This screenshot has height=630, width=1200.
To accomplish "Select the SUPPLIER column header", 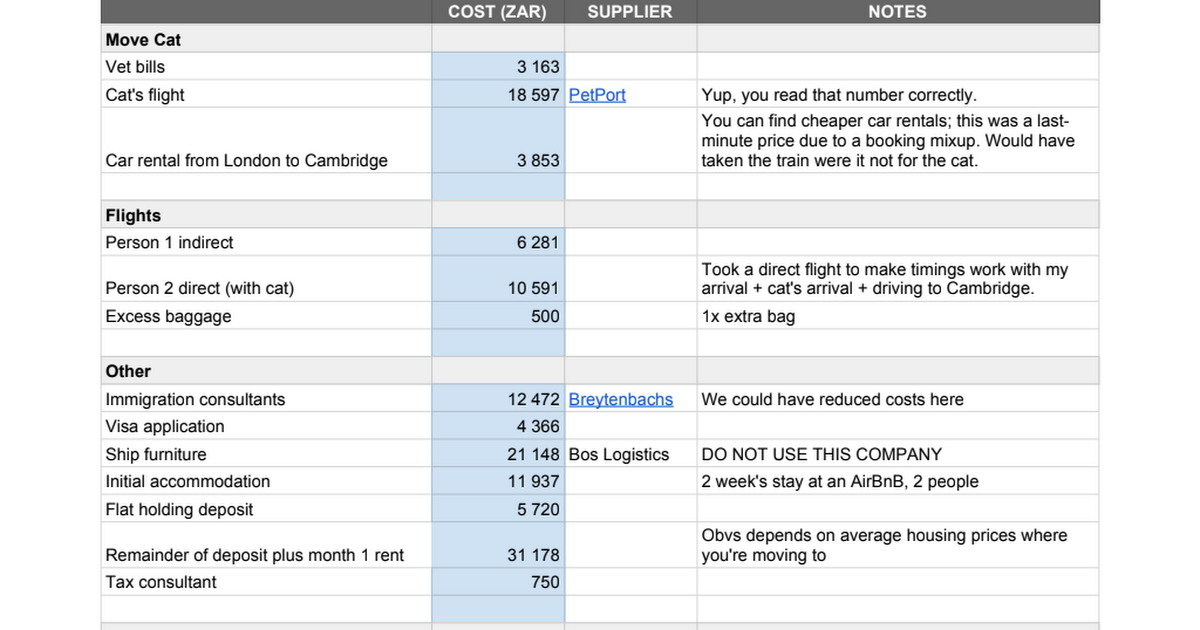I will tap(630, 12).
